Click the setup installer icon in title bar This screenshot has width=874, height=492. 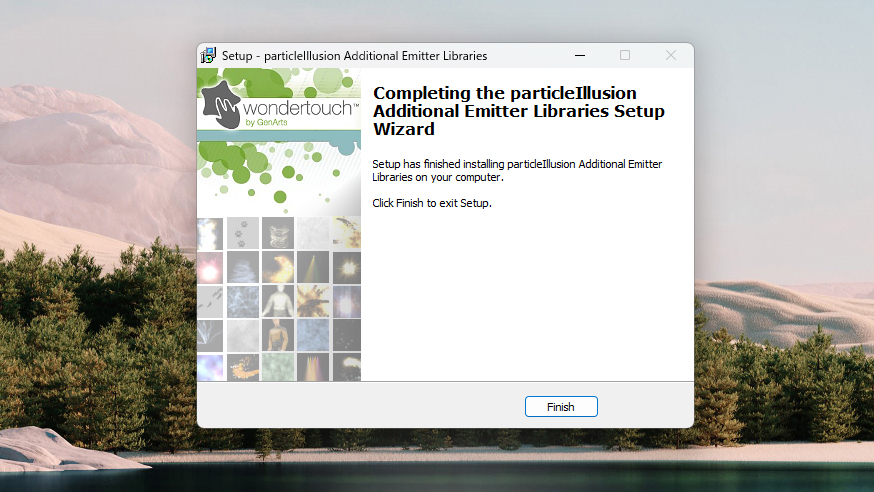coord(208,55)
